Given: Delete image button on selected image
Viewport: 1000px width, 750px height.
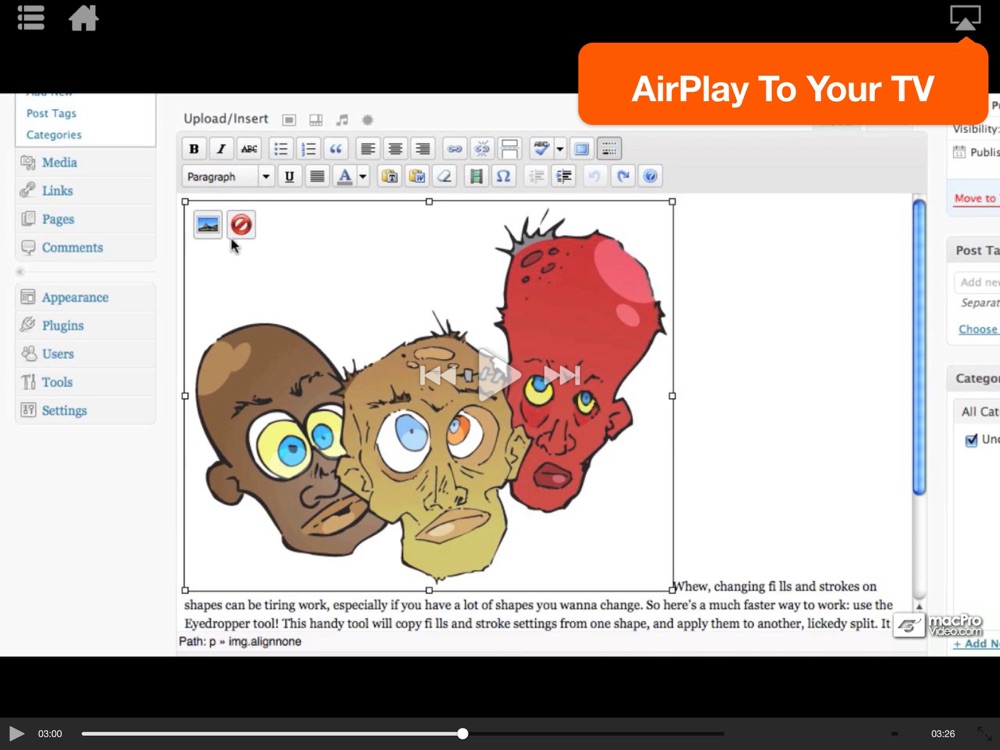Looking at the screenshot, I should click(241, 224).
